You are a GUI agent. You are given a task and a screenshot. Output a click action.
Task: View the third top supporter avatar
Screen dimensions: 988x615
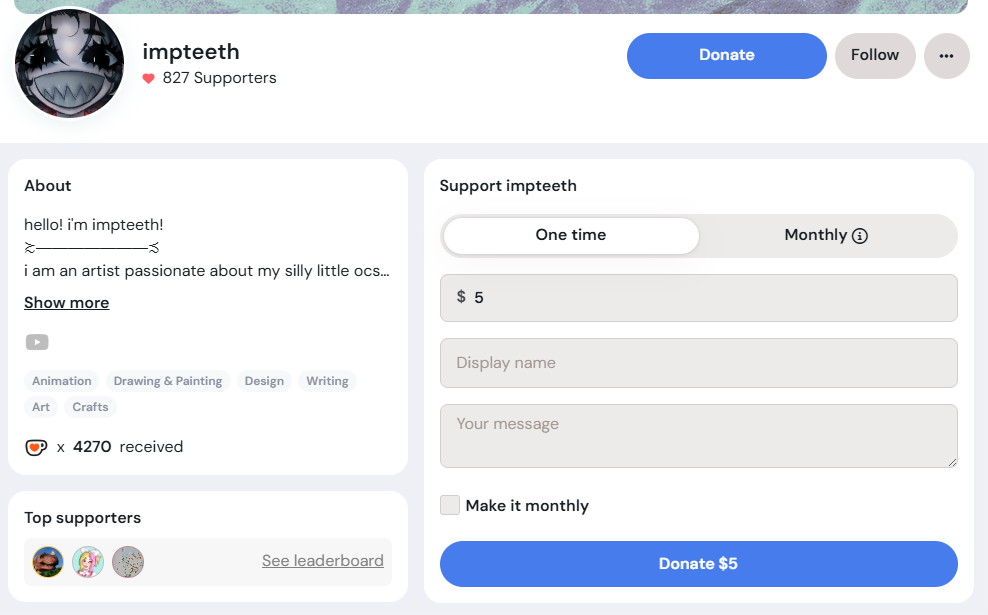[x=128, y=561]
